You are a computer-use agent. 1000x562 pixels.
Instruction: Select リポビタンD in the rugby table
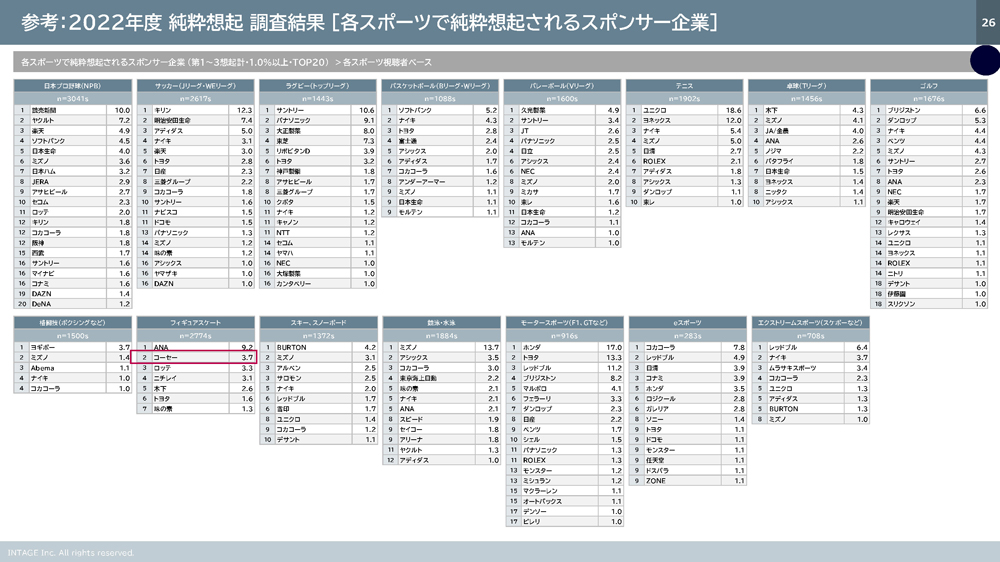[293, 151]
